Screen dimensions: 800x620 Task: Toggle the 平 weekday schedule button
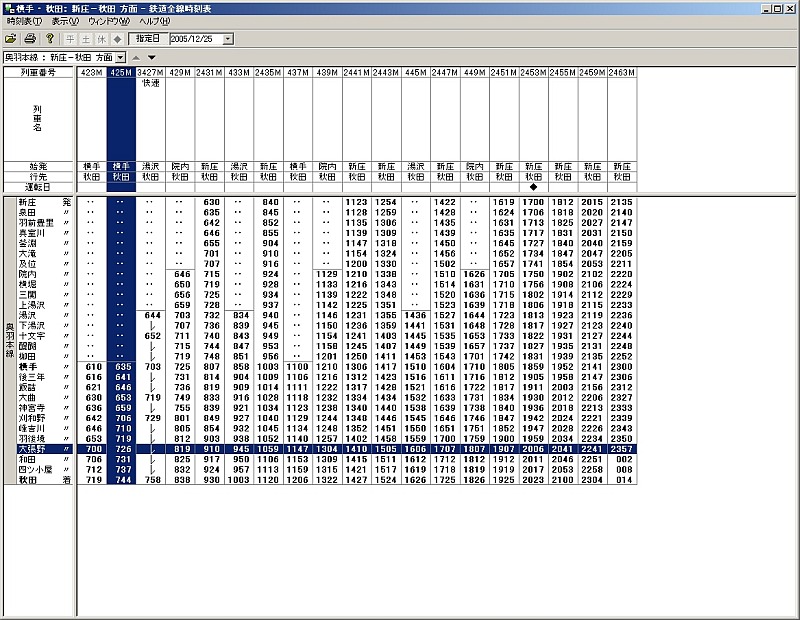71,39
